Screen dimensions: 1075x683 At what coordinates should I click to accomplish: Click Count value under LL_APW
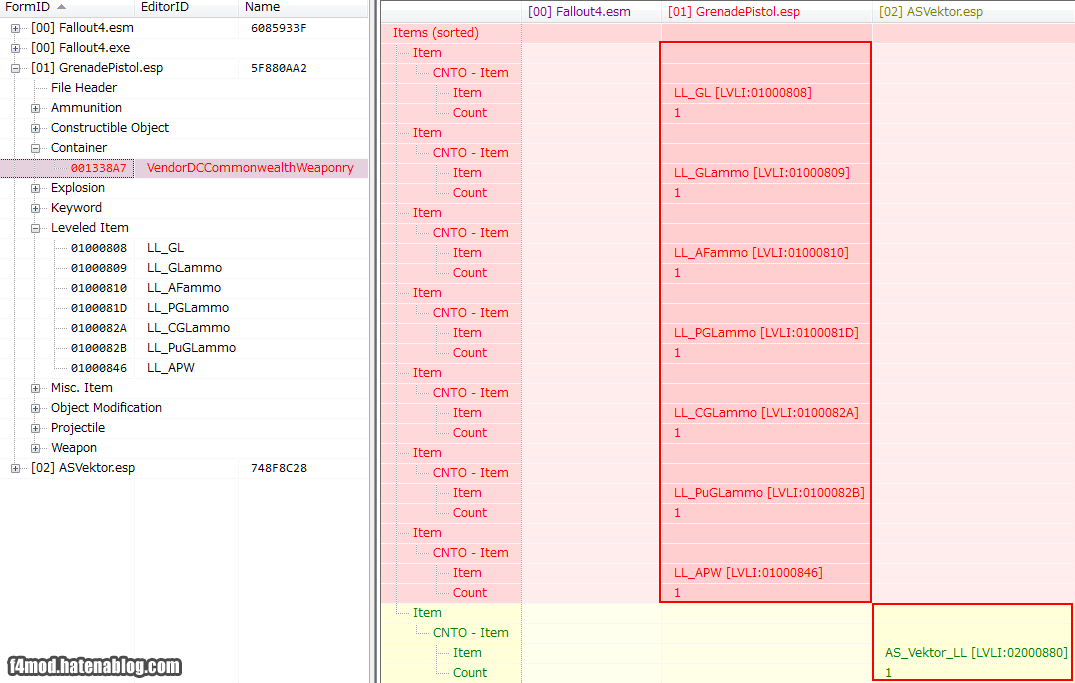(677, 593)
